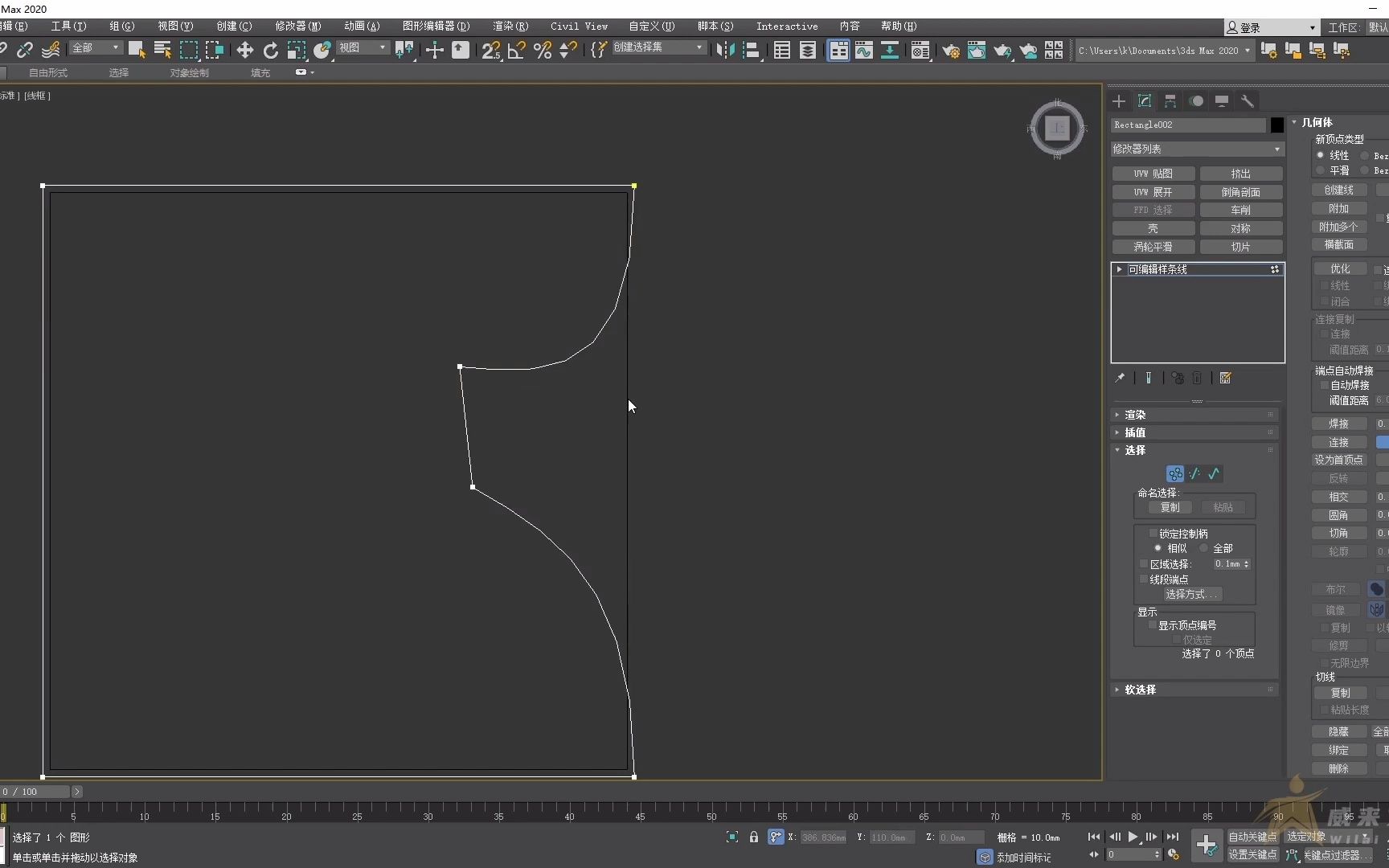Screen dimensions: 1389x868
Task: Switch to the Create panel tab
Action: [1119, 100]
